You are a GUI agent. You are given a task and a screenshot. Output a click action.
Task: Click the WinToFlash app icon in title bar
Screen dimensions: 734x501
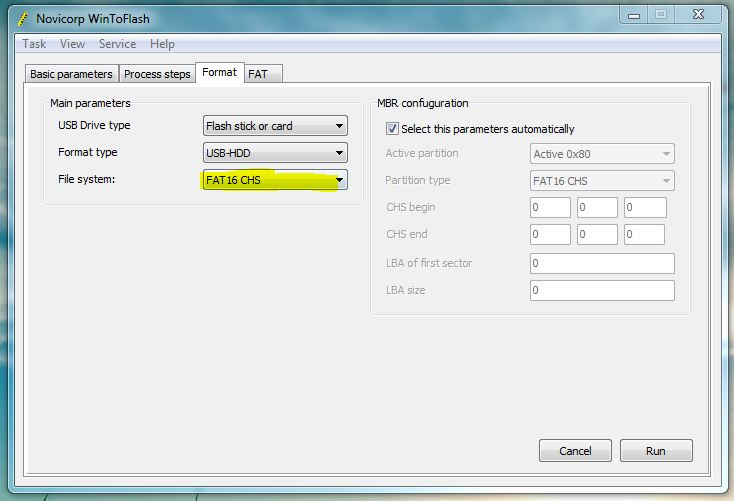22,19
